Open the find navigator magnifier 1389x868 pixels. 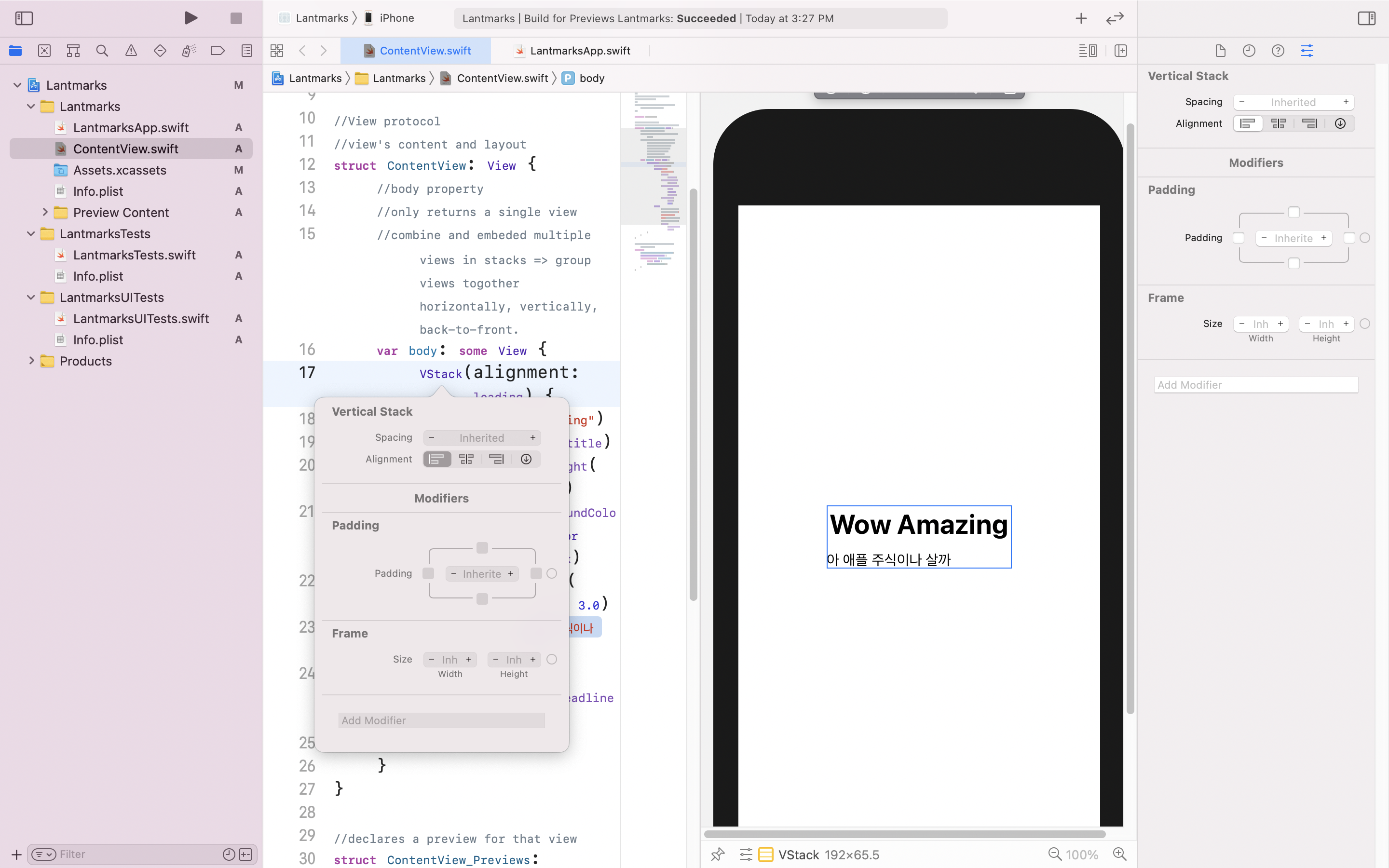click(x=102, y=51)
